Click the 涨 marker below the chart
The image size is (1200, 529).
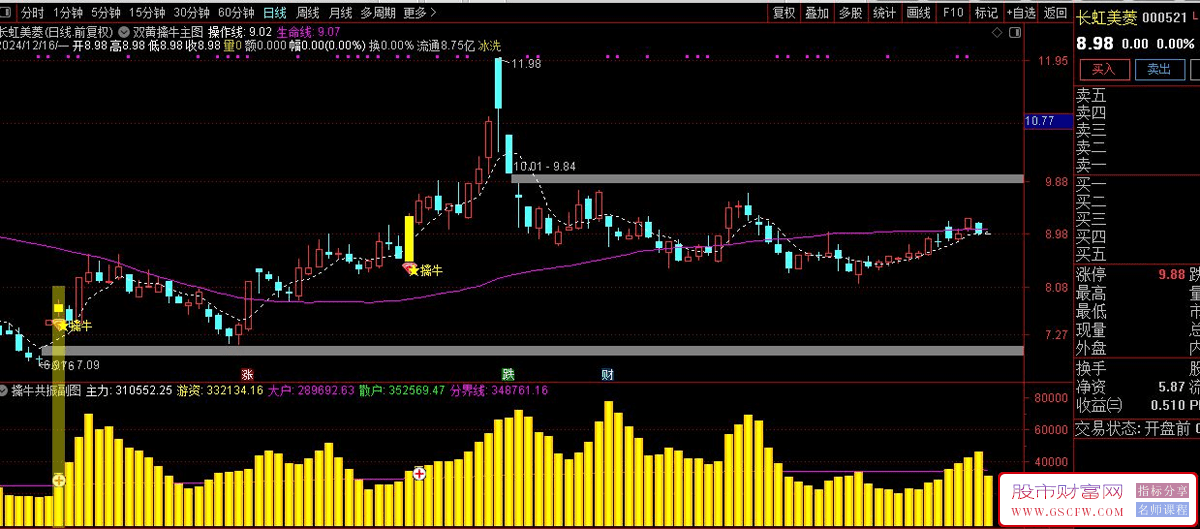247,373
